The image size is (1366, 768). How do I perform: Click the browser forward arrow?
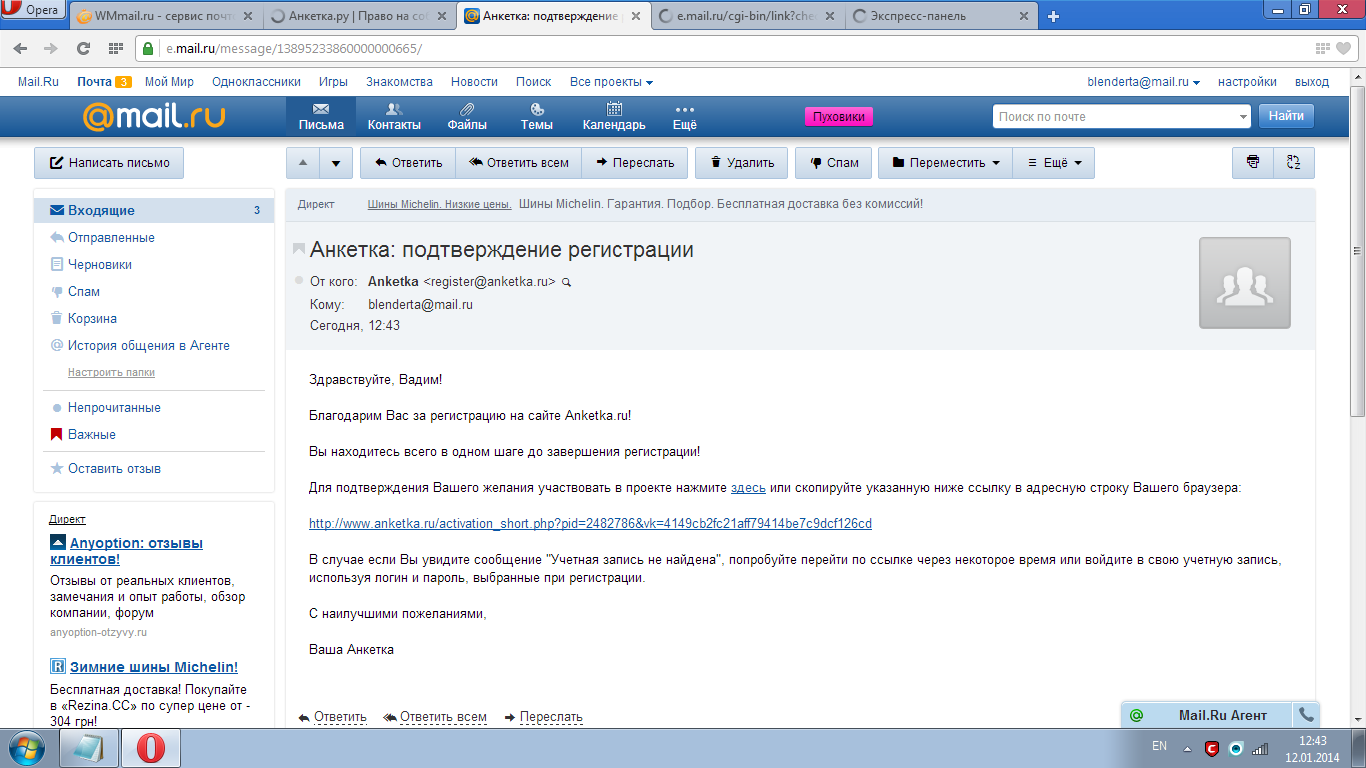click(x=50, y=48)
